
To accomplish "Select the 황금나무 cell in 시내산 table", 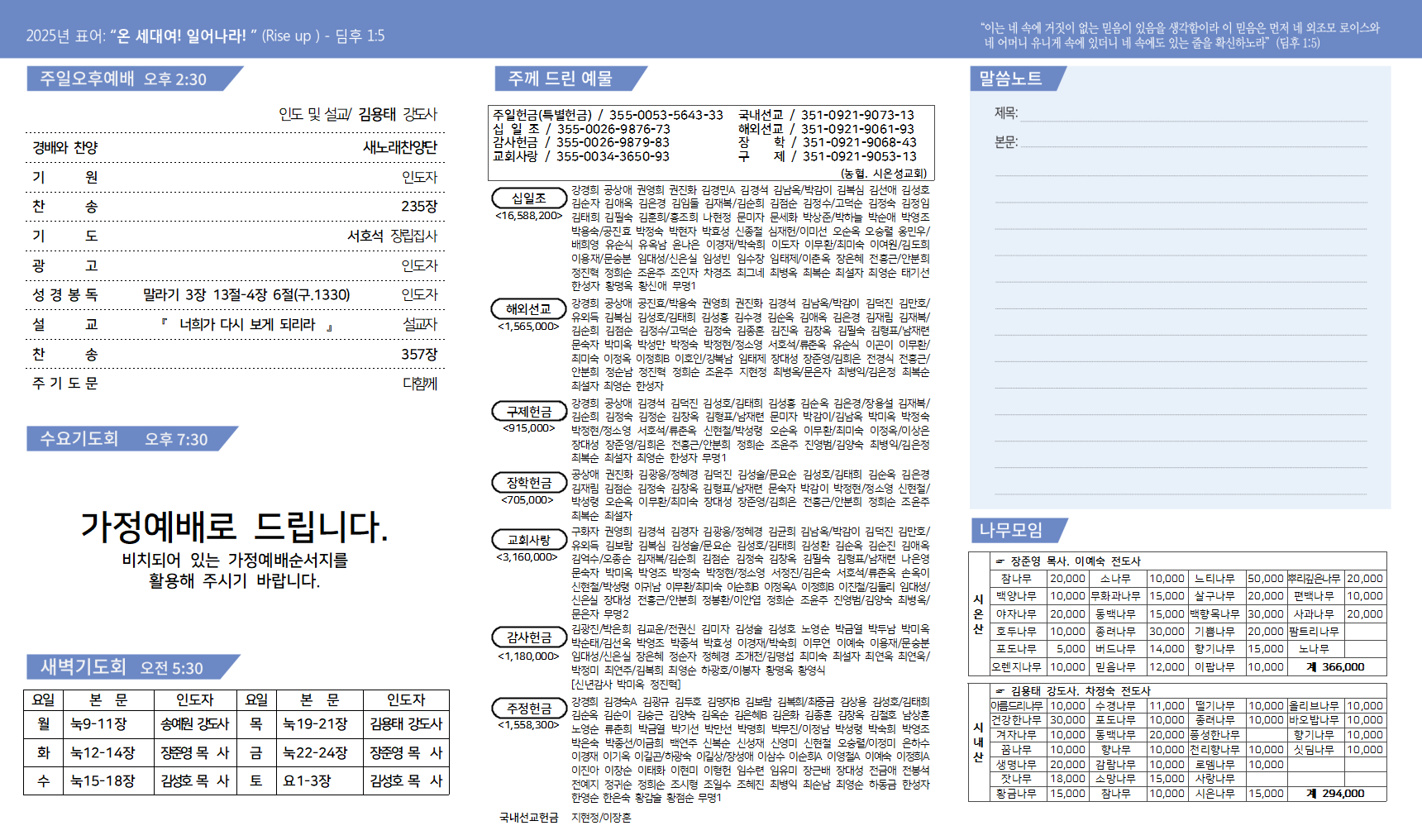I will click(1018, 794).
